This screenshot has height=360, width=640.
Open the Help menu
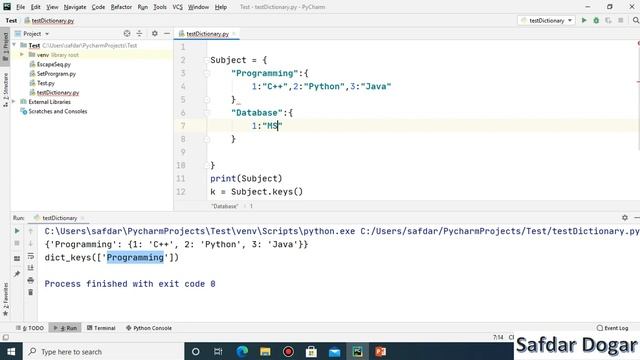coord(221,7)
